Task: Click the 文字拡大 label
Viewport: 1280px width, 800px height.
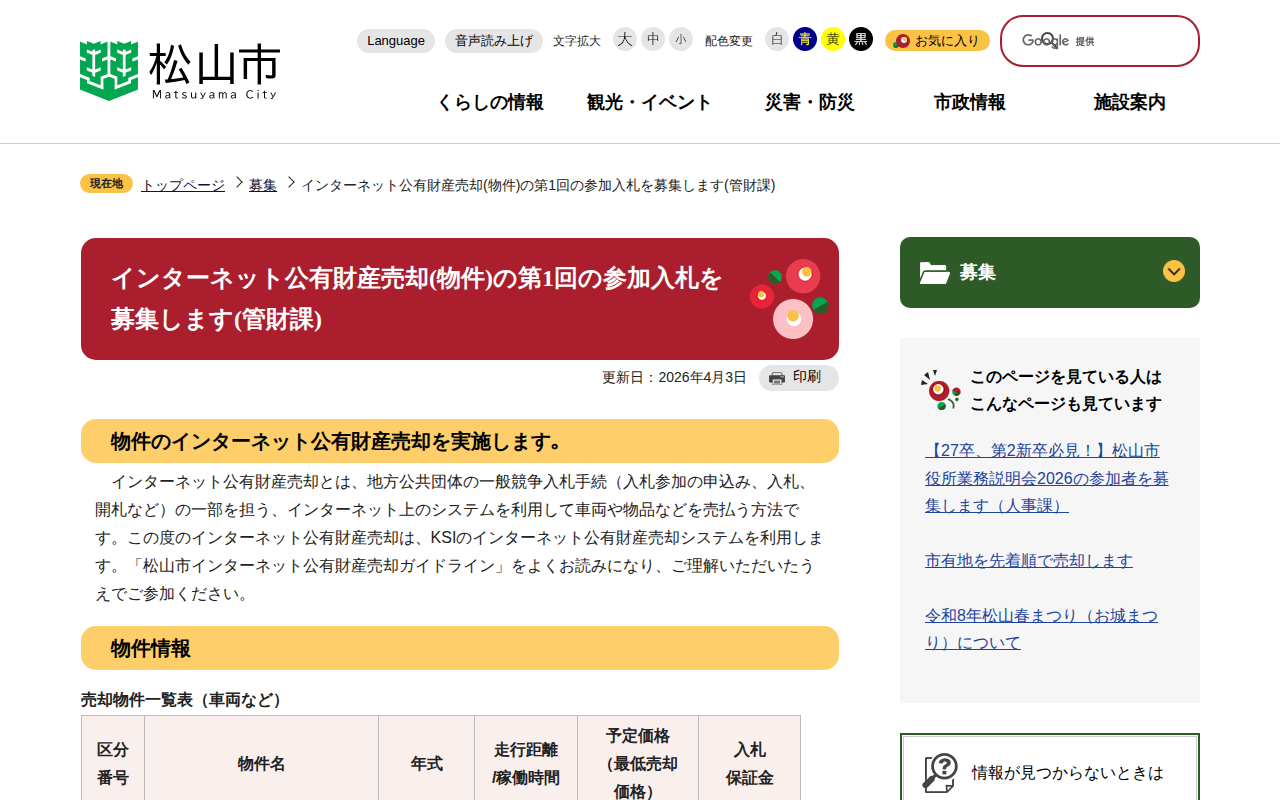Action: 577,41
